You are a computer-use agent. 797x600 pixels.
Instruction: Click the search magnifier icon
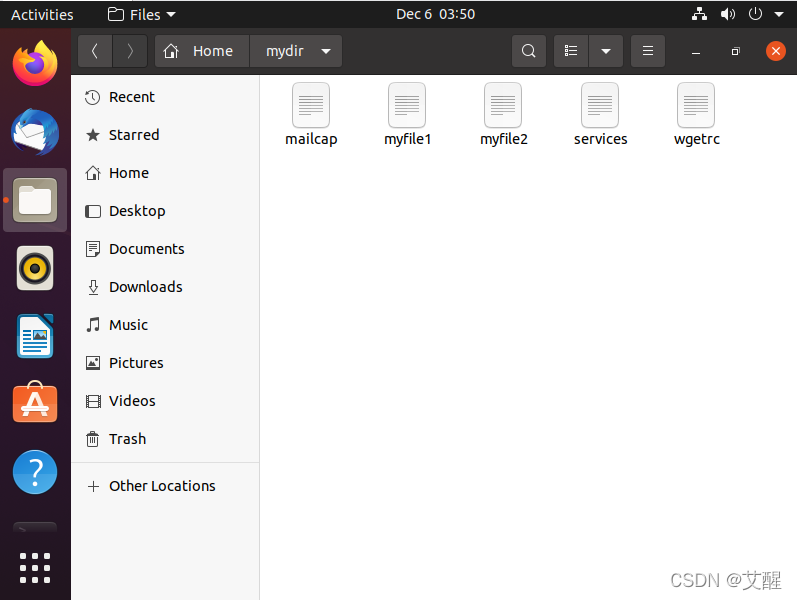[x=529, y=51]
